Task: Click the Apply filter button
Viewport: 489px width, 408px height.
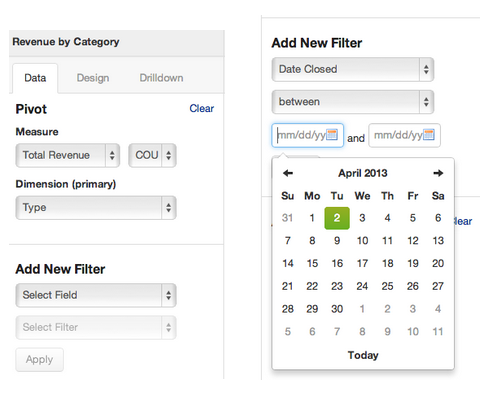Action: pos(39,359)
